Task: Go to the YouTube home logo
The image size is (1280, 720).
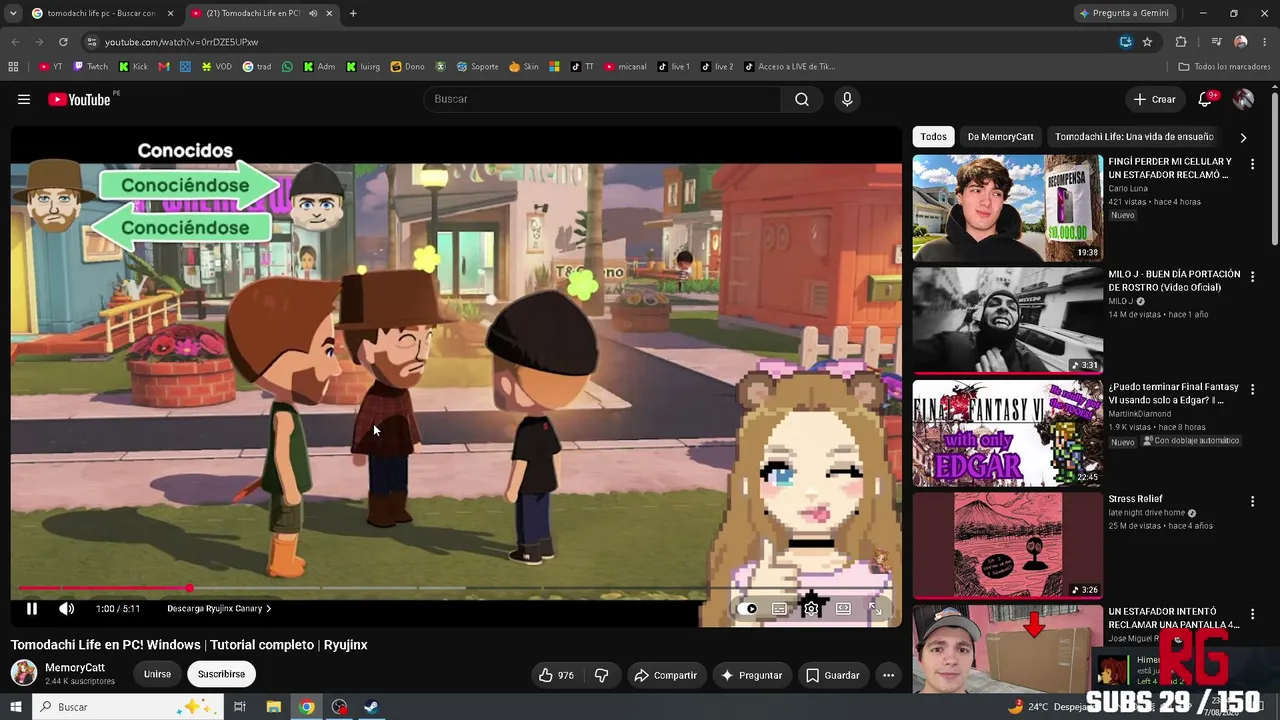Action: pos(79,99)
